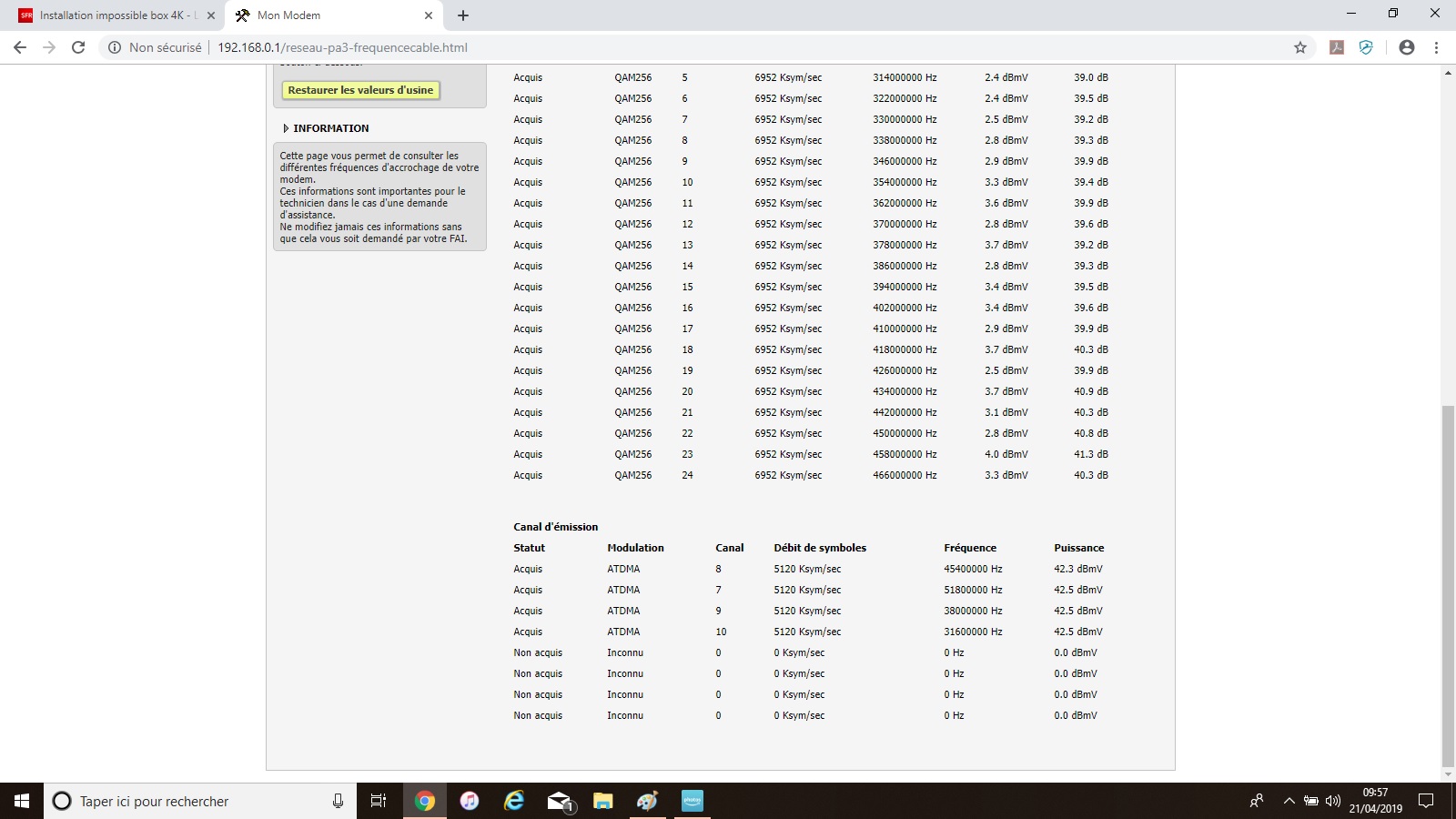
Task: Open the Chrome three-dot menu
Action: [x=1437, y=47]
